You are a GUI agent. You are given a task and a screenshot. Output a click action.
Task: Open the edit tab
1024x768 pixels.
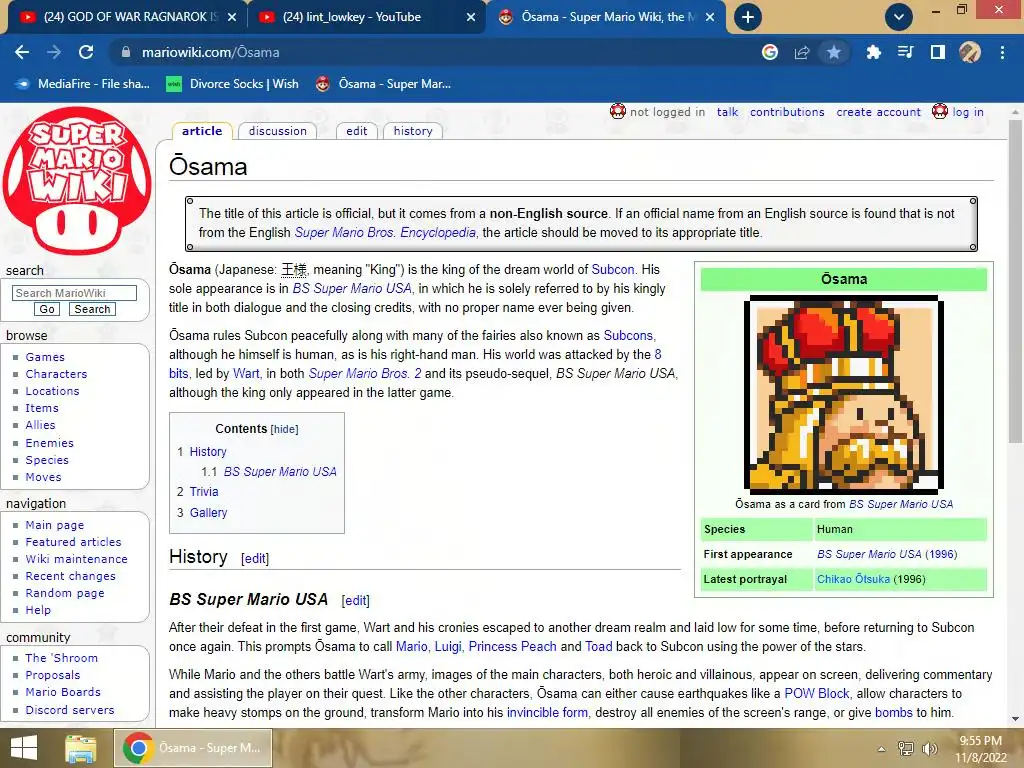click(x=357, y=131)
